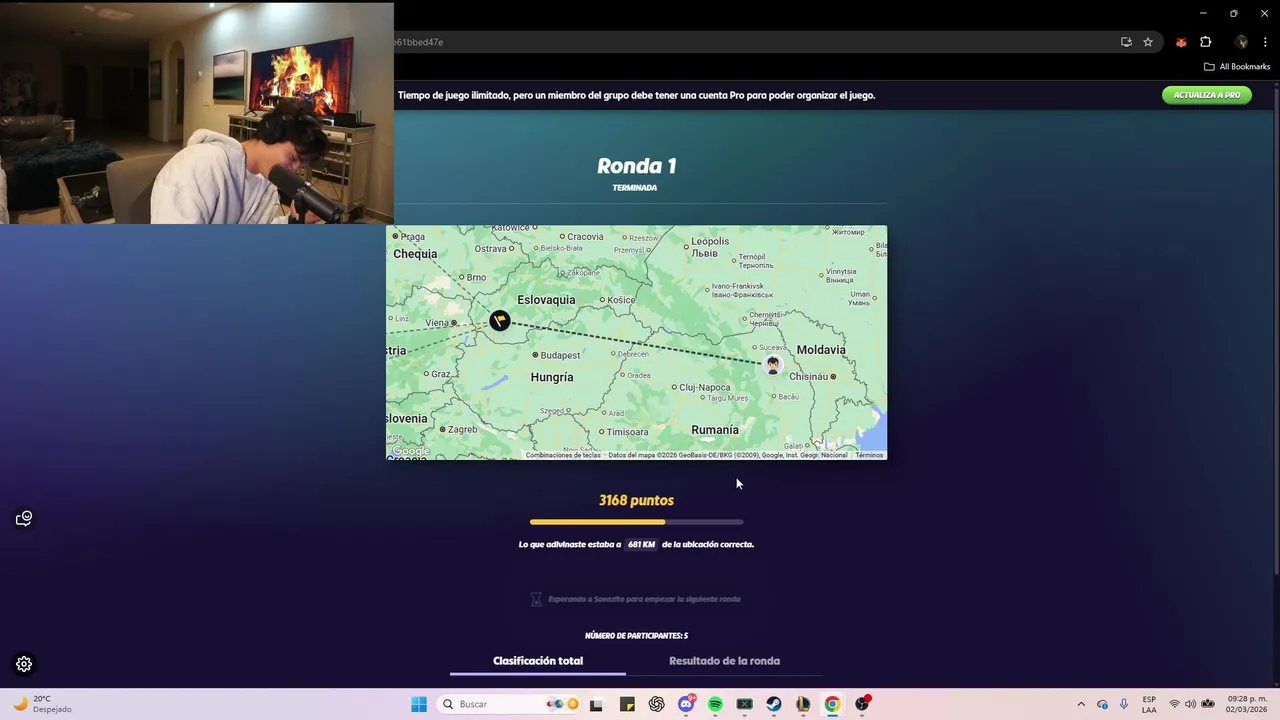Click the microphone tray icon
The width and height of the screenshot is (1280, 720).
[1124, 704]
